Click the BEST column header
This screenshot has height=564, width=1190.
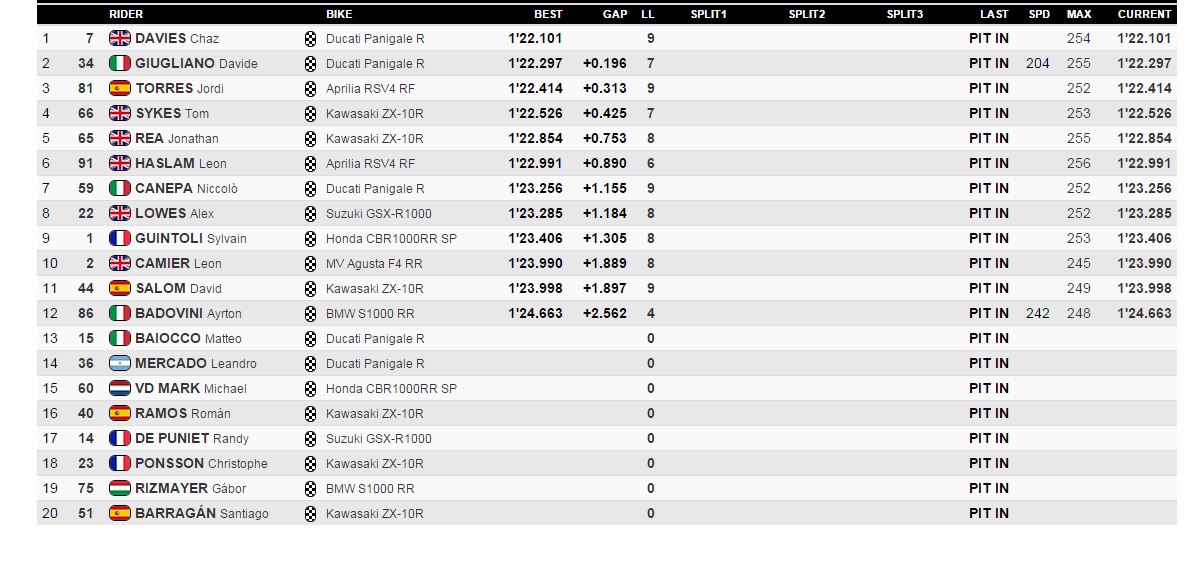pyautogui.click(x=548, y=14)
